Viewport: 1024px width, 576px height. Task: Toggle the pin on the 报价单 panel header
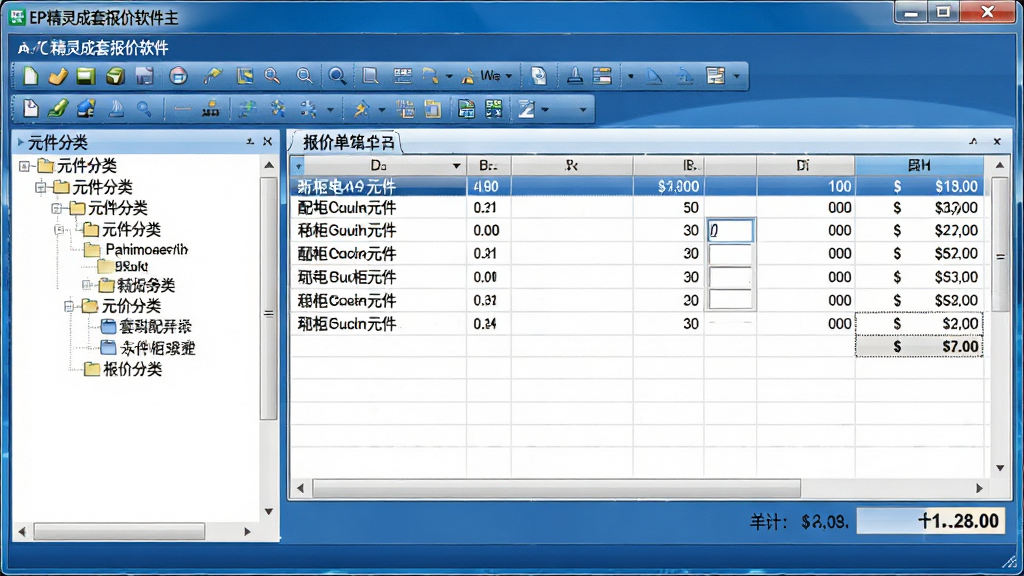(x=973, y=141)
